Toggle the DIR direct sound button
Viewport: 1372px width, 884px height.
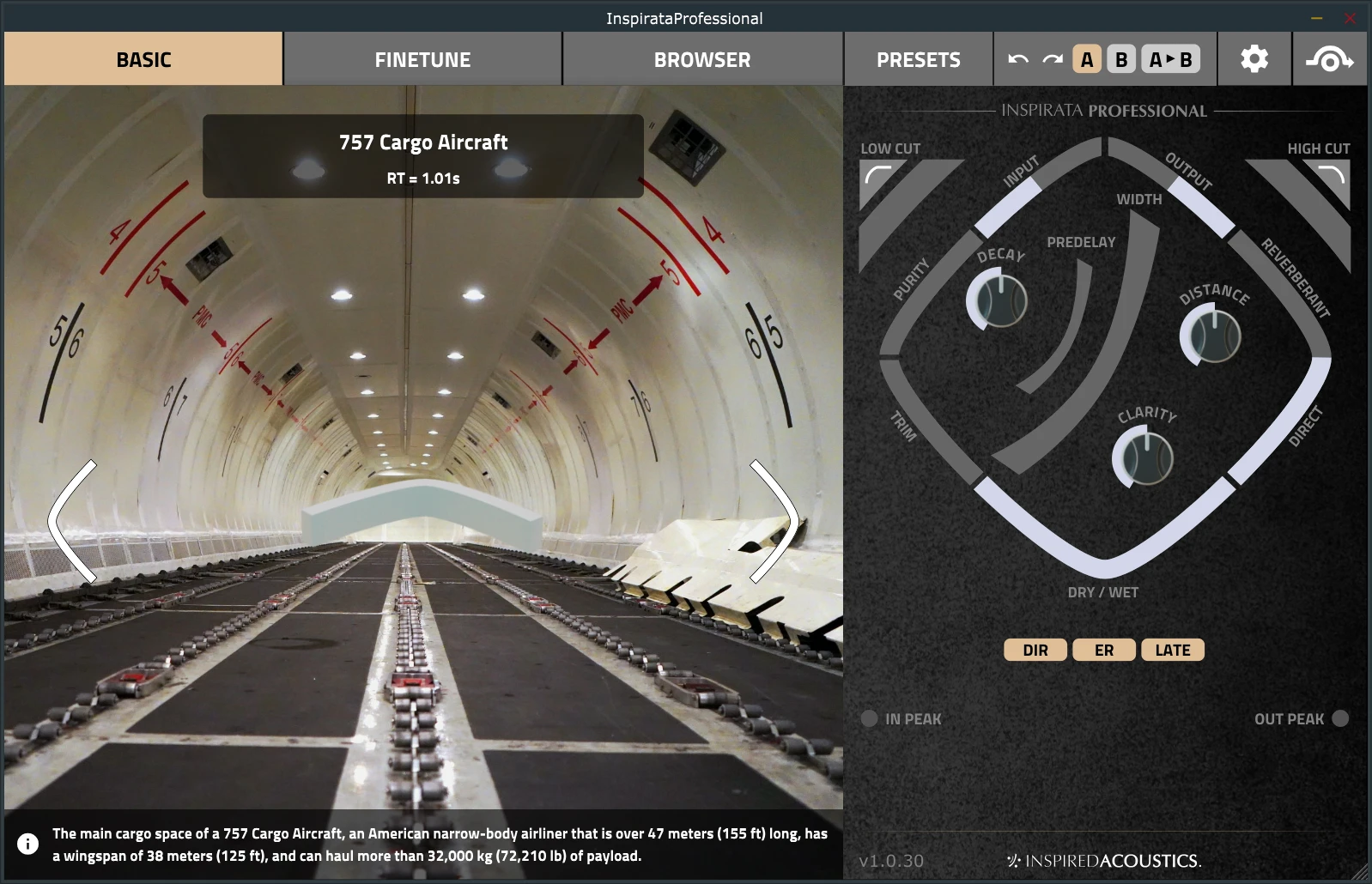(x=1035, y=650)
